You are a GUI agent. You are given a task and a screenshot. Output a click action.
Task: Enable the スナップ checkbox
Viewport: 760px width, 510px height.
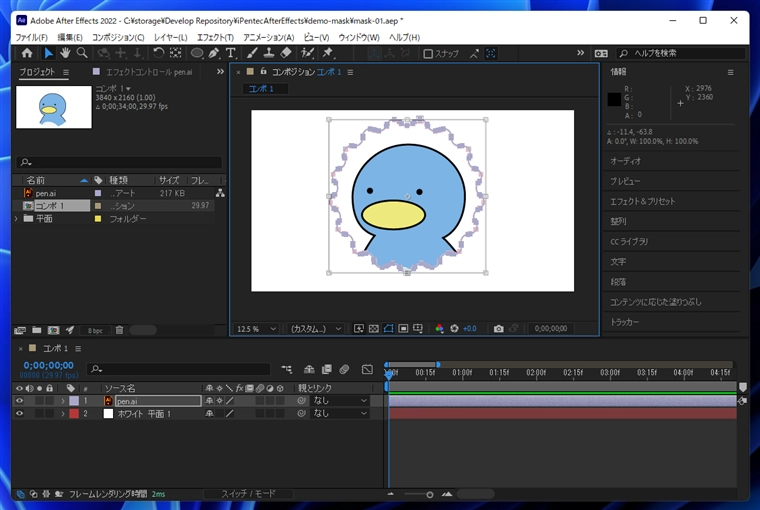point(429,54)
